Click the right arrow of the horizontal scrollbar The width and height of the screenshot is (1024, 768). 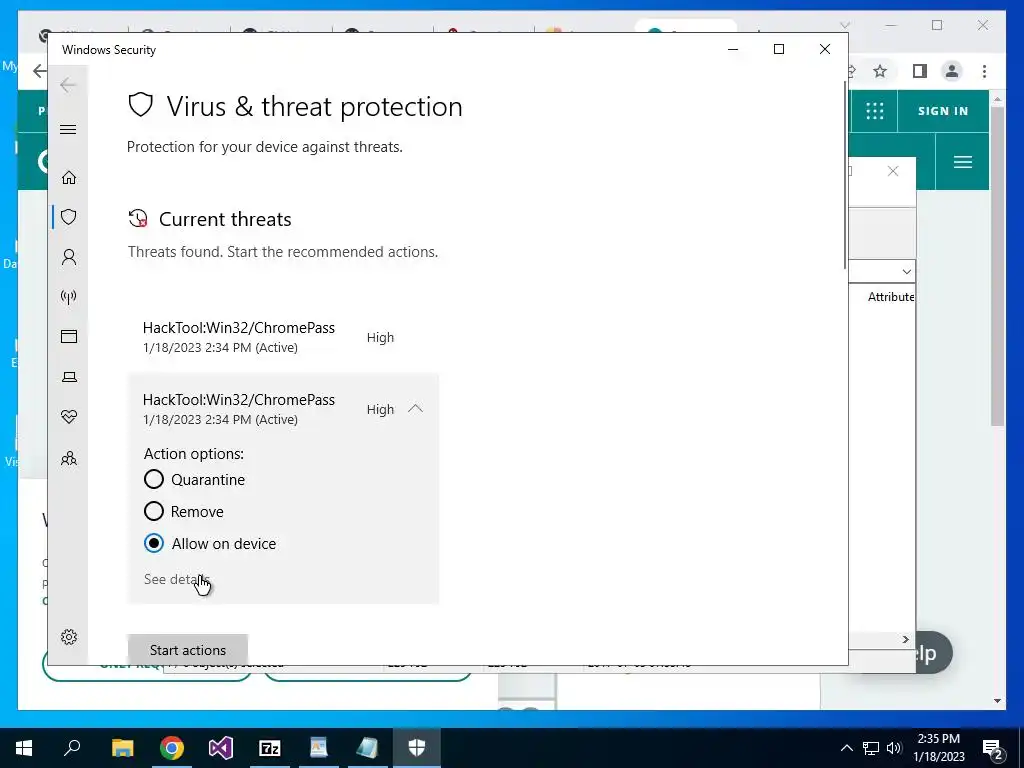pos(905,639)
